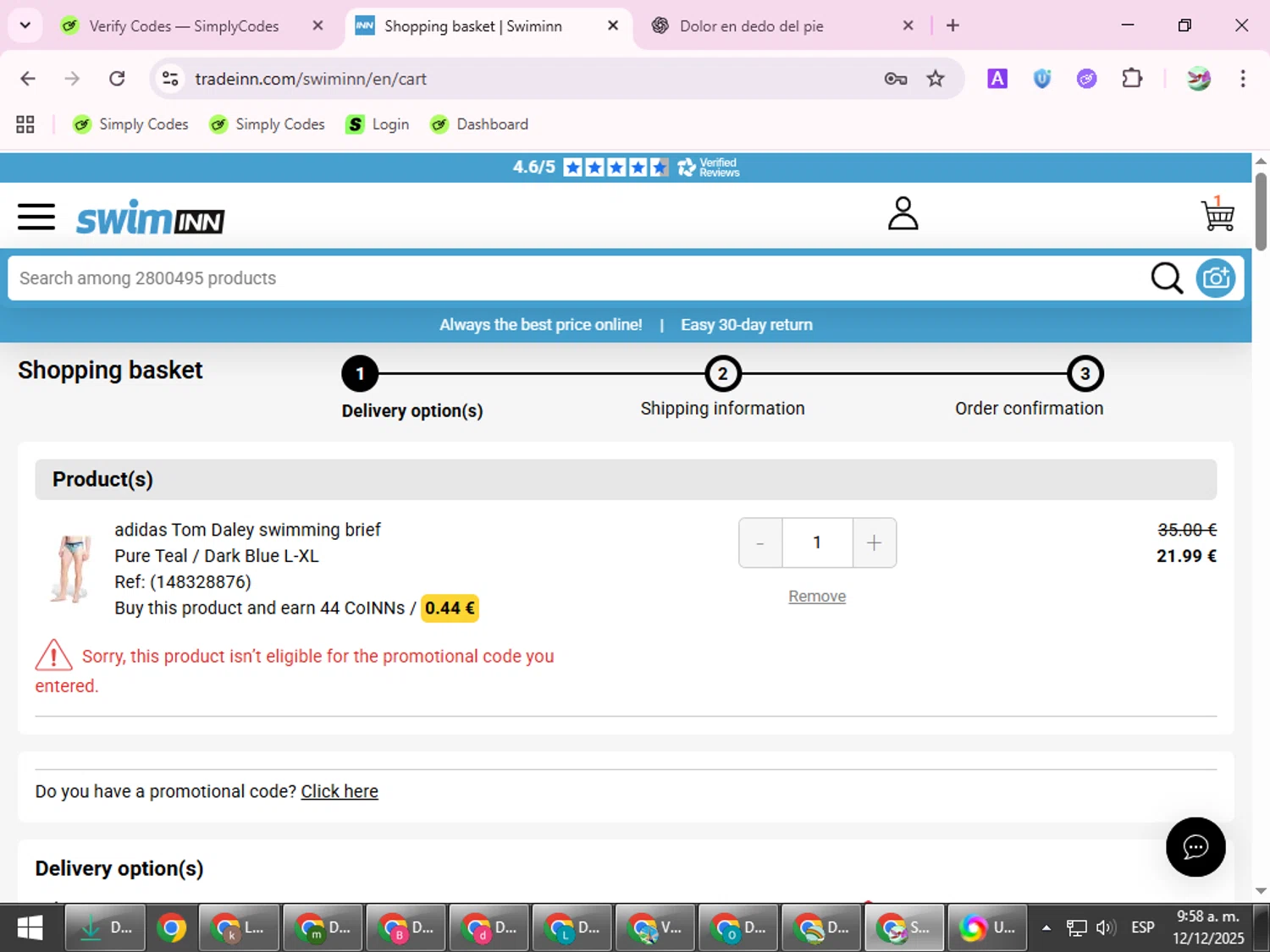Click the Pure Teal / Dark Blue L-XL text

pyautogui.click(x=217, y=556)
